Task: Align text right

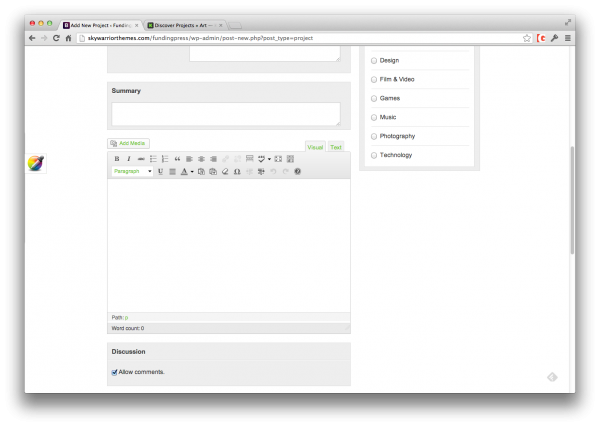Action: click(x=214, y=159)
